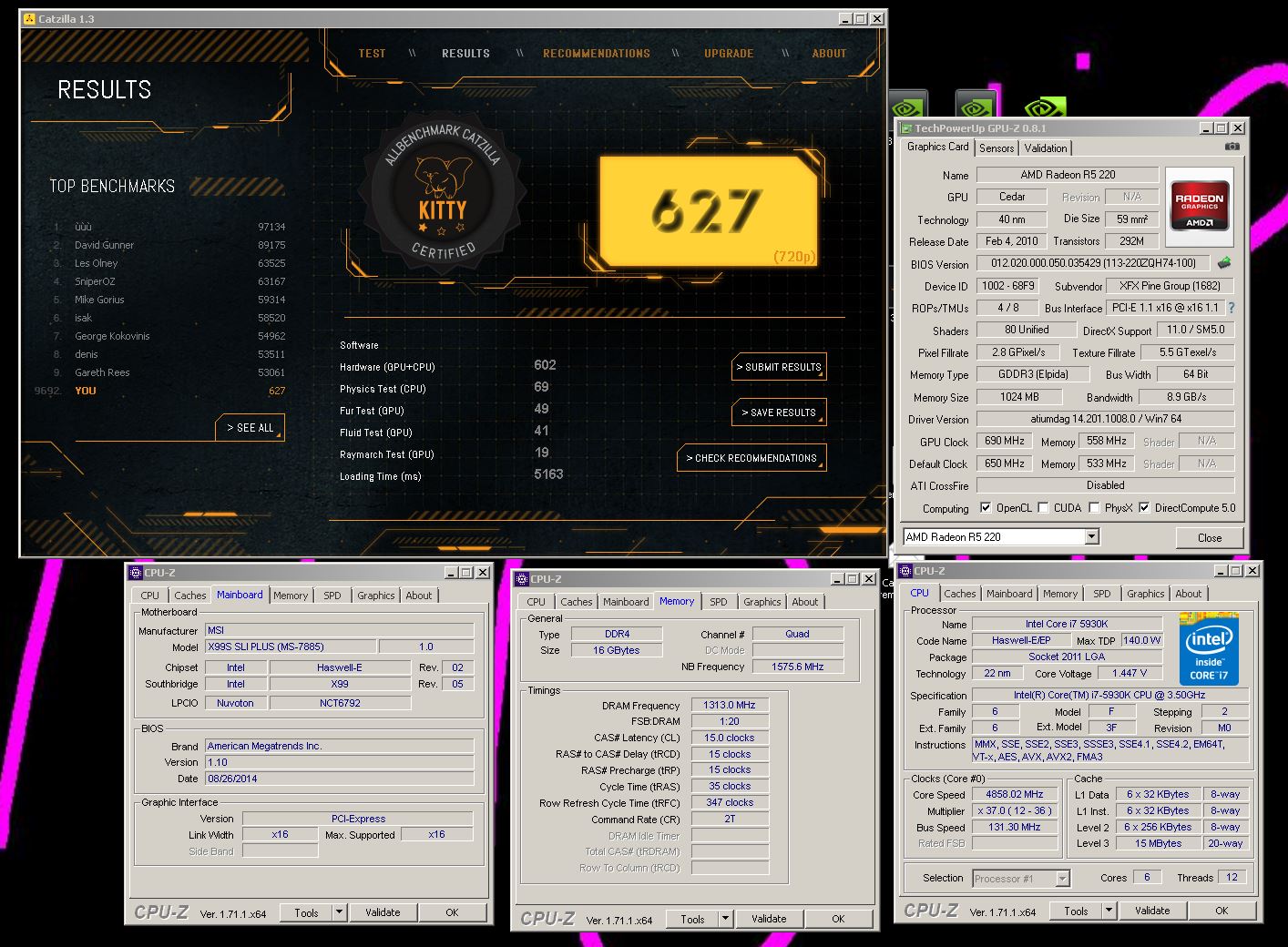Click Tools in the CPU-tab CPU-Z window

(x=1076, y=911)
